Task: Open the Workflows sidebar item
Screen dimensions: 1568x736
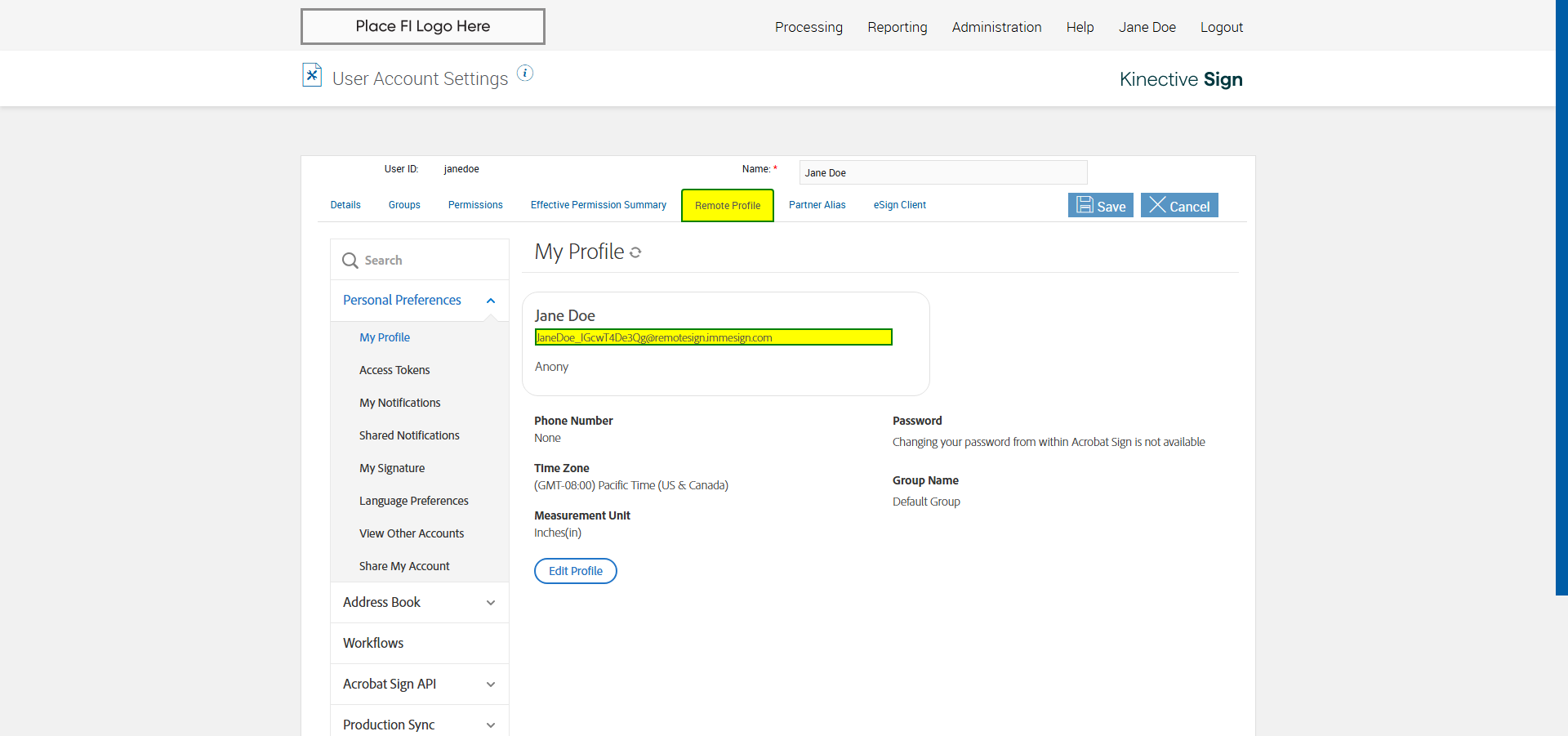Action: coord(373,643)
